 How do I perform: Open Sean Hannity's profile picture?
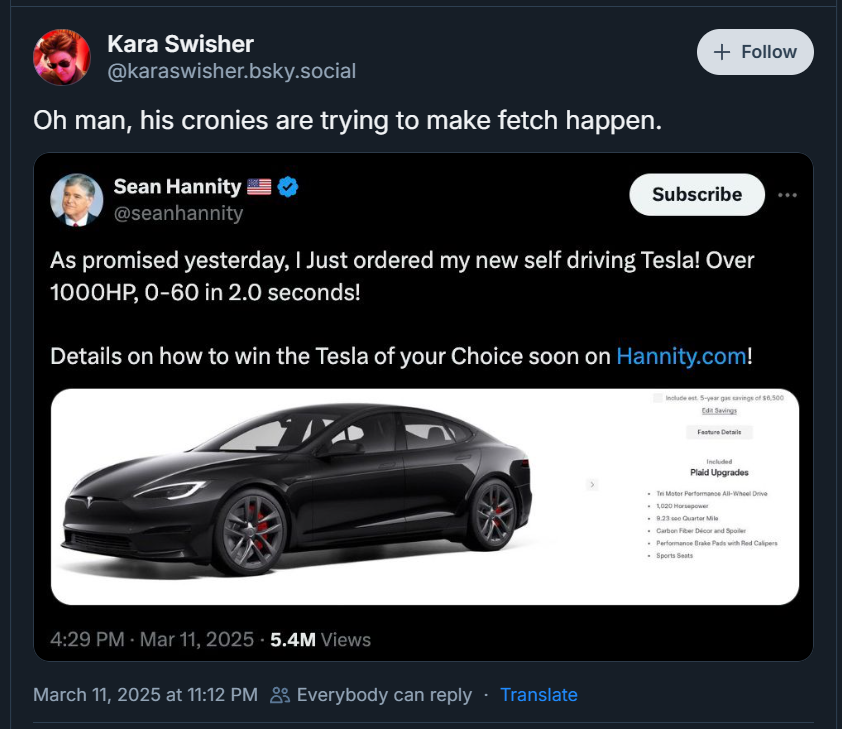point(76,199)
